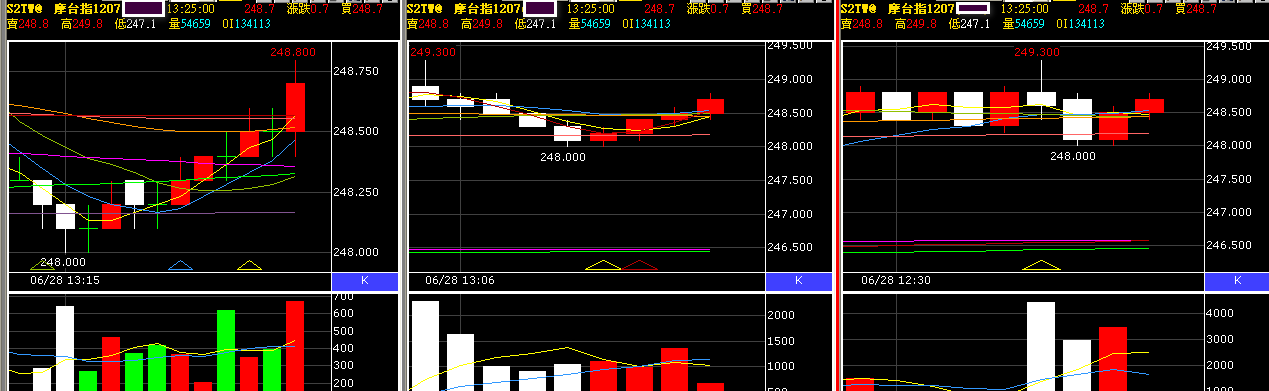This screenshot has width=1269, height=391.
Task: Click the 248.800 high label on left chart
Action: 293,52
